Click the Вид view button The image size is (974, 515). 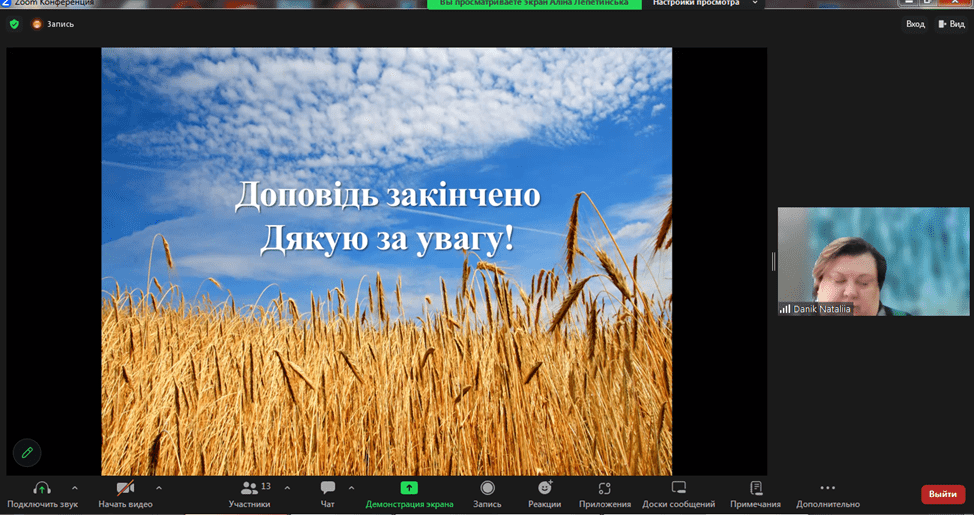tap(950, 24)
